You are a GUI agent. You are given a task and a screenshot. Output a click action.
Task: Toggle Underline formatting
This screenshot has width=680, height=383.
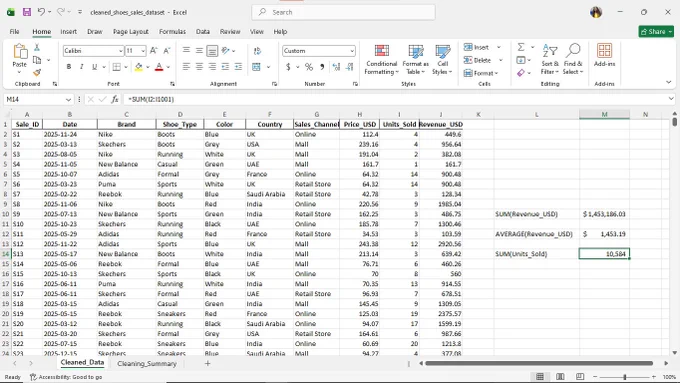94,67
